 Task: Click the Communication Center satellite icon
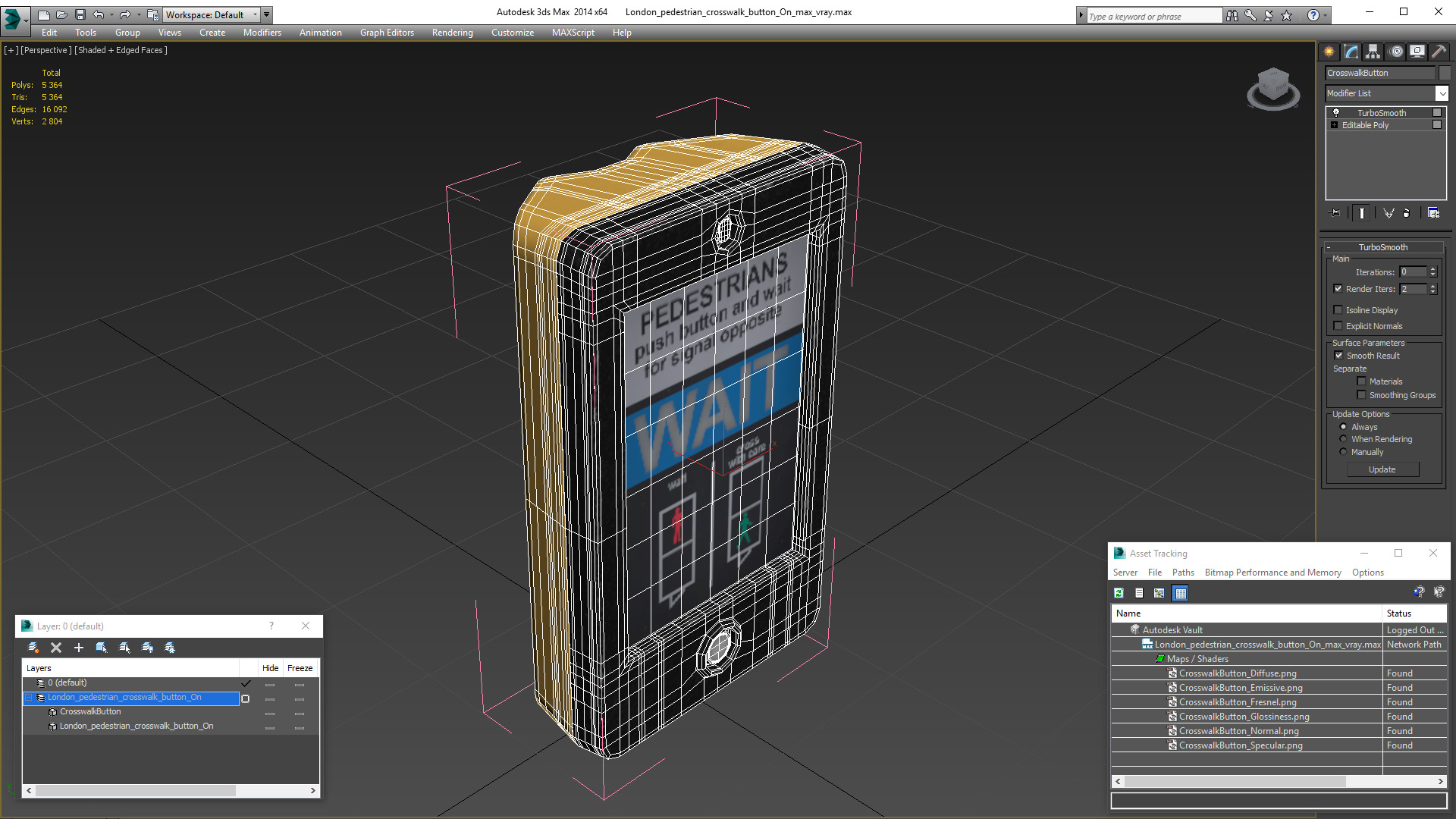tap(1269, 15)
